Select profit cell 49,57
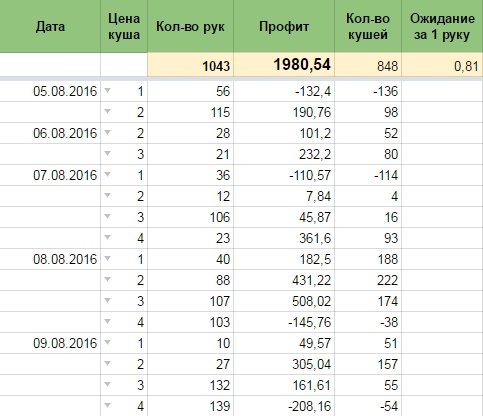This screenshot has height=416, width=483. pos(284,343)
